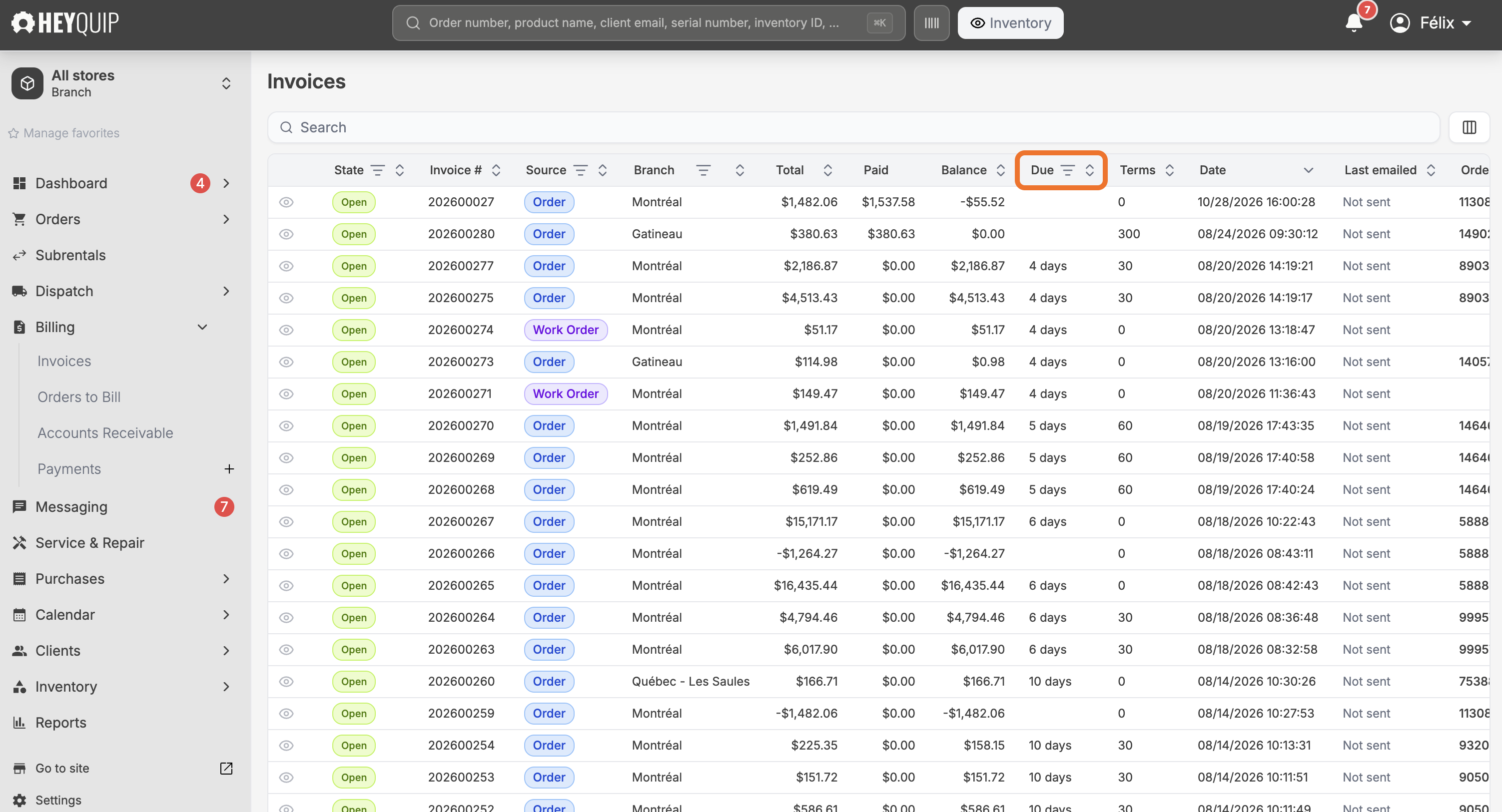
Task: Expand the Dashboard menu chevron
Action: click(226, 184)
